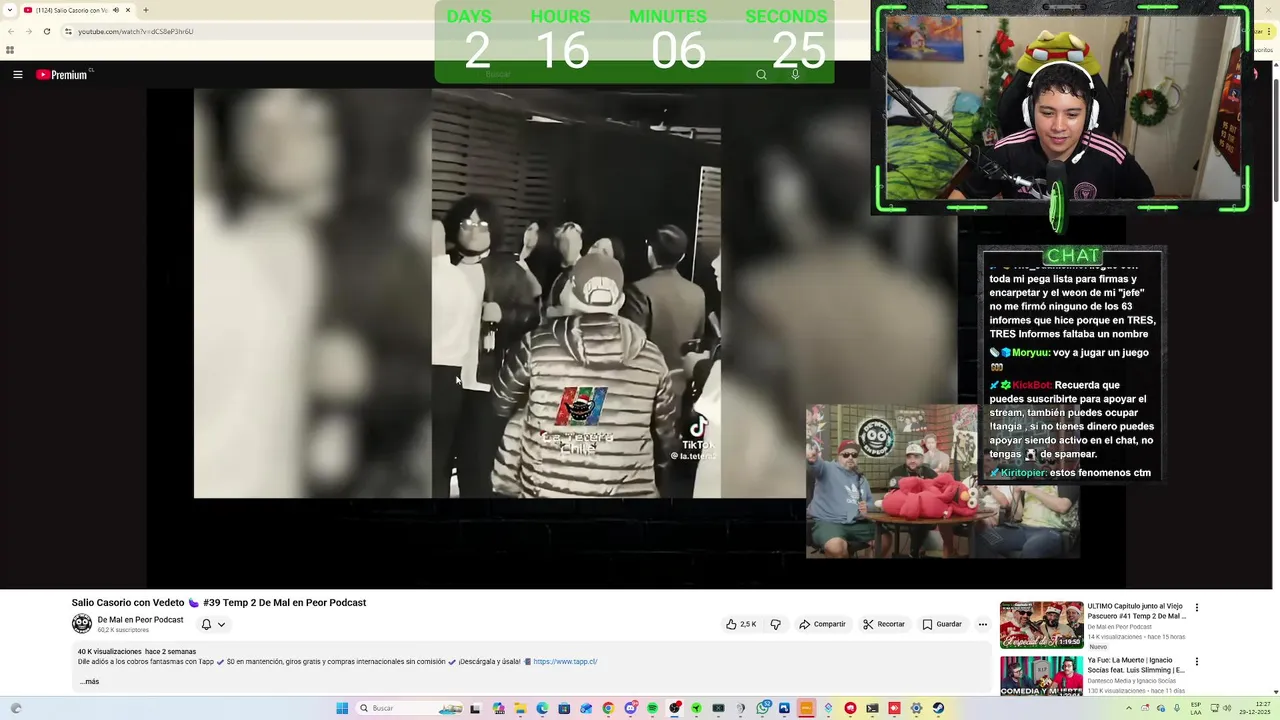
Task: Close the Salio Casorio YouTube tab
Action: 128,10
